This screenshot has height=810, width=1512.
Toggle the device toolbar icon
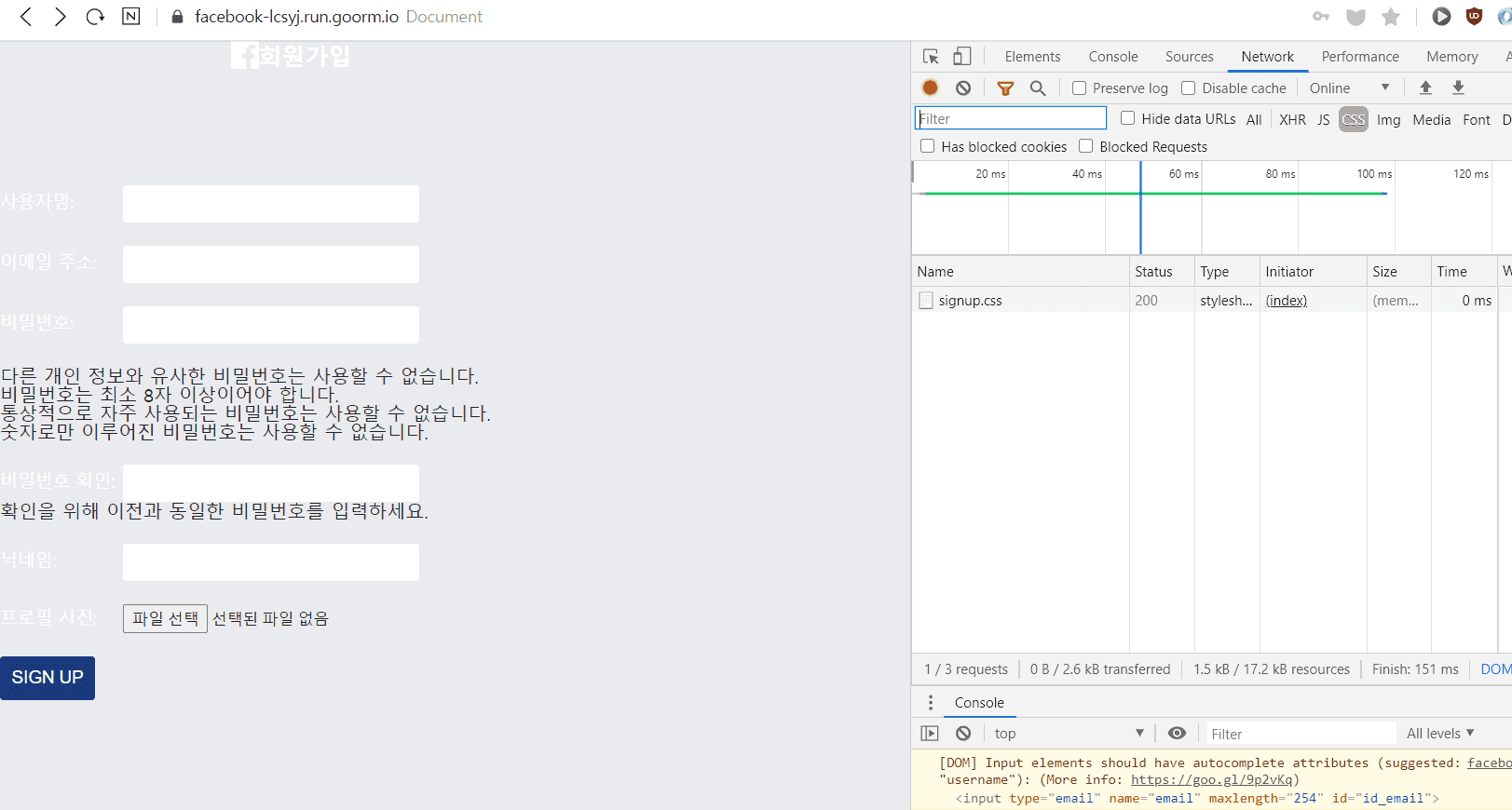pyautogui.click(x=962, y=57)
